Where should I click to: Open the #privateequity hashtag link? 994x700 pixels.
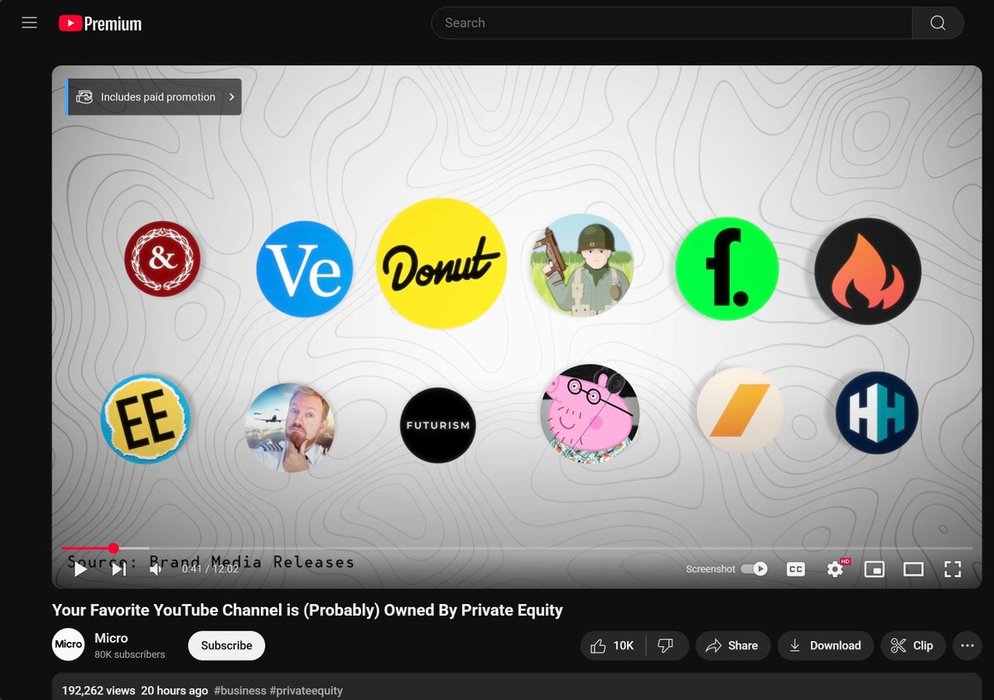306,690
